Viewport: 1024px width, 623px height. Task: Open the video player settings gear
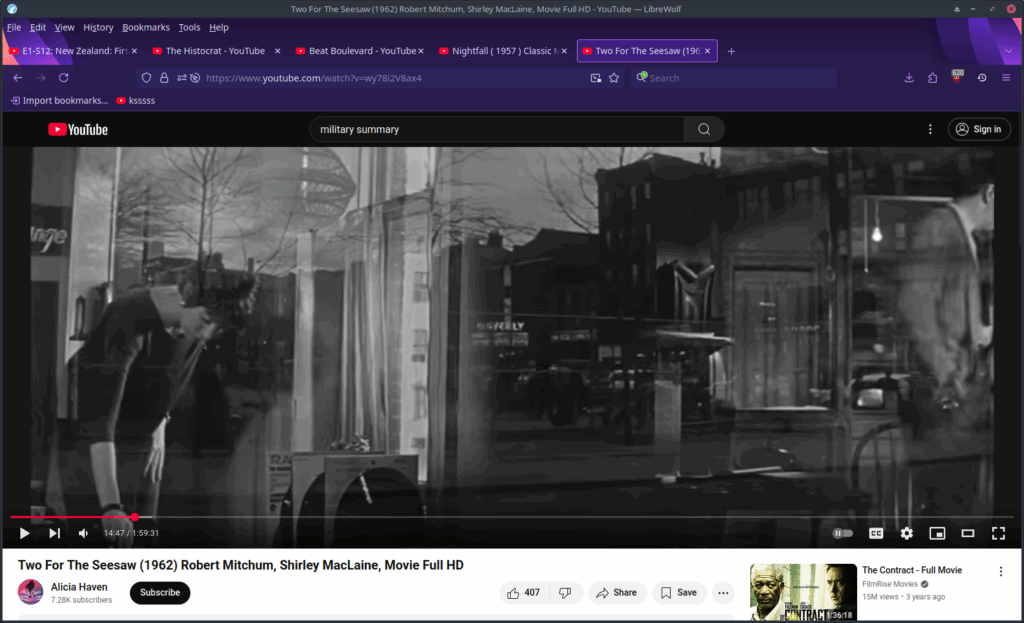[906, 534]
